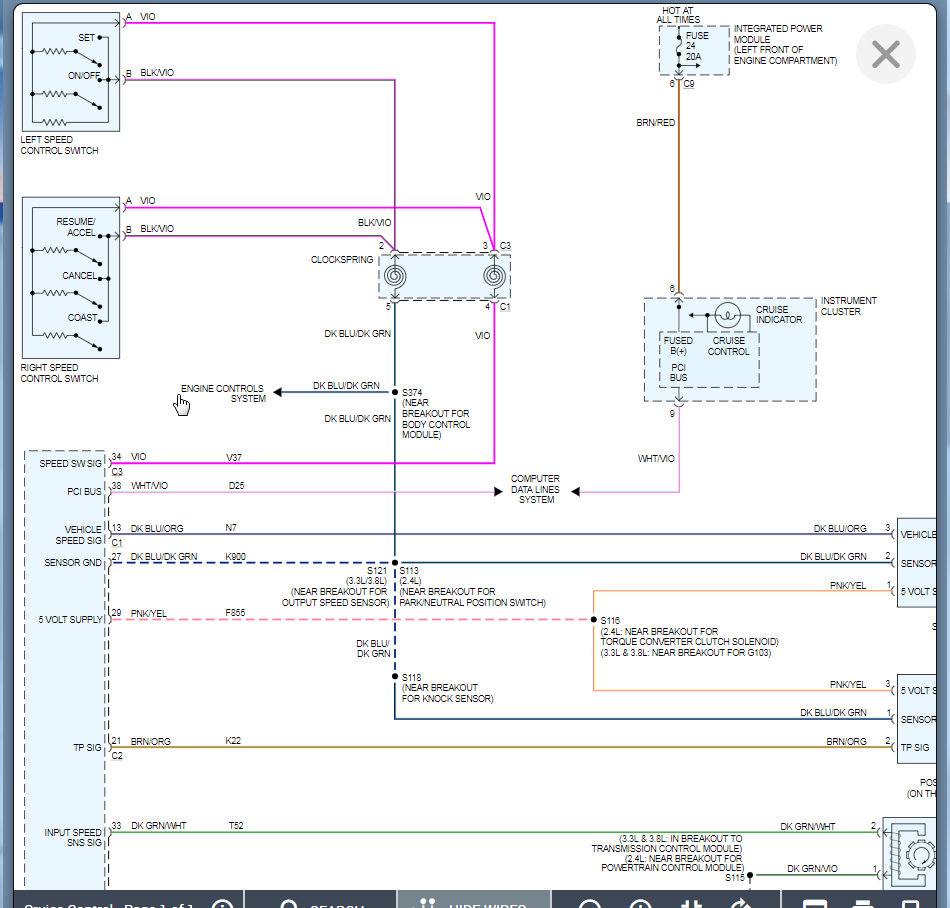
Task: Open the diagram info icon
Action: click(x=222, y=904)
